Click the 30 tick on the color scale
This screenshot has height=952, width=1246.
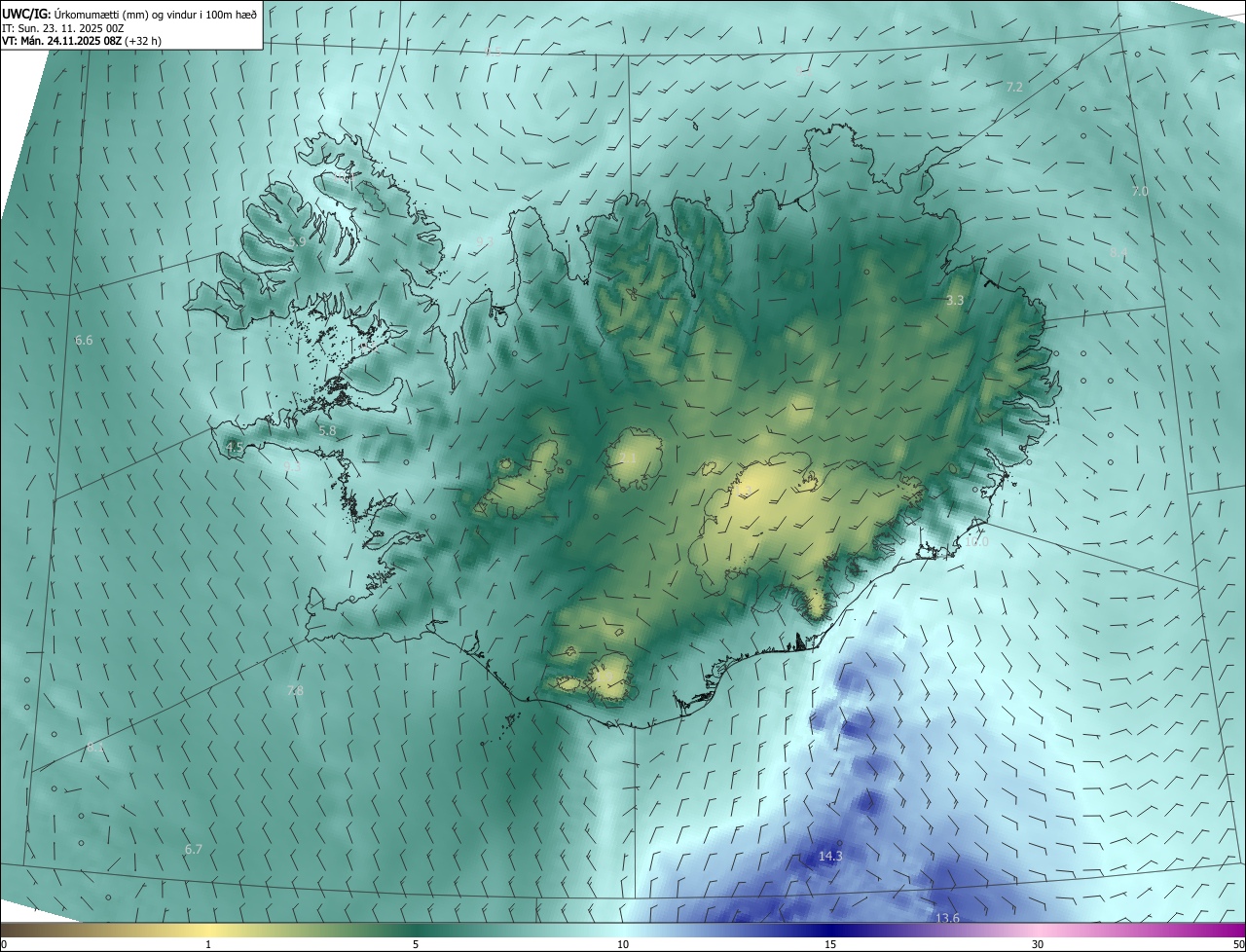[x=1038, y=944]
